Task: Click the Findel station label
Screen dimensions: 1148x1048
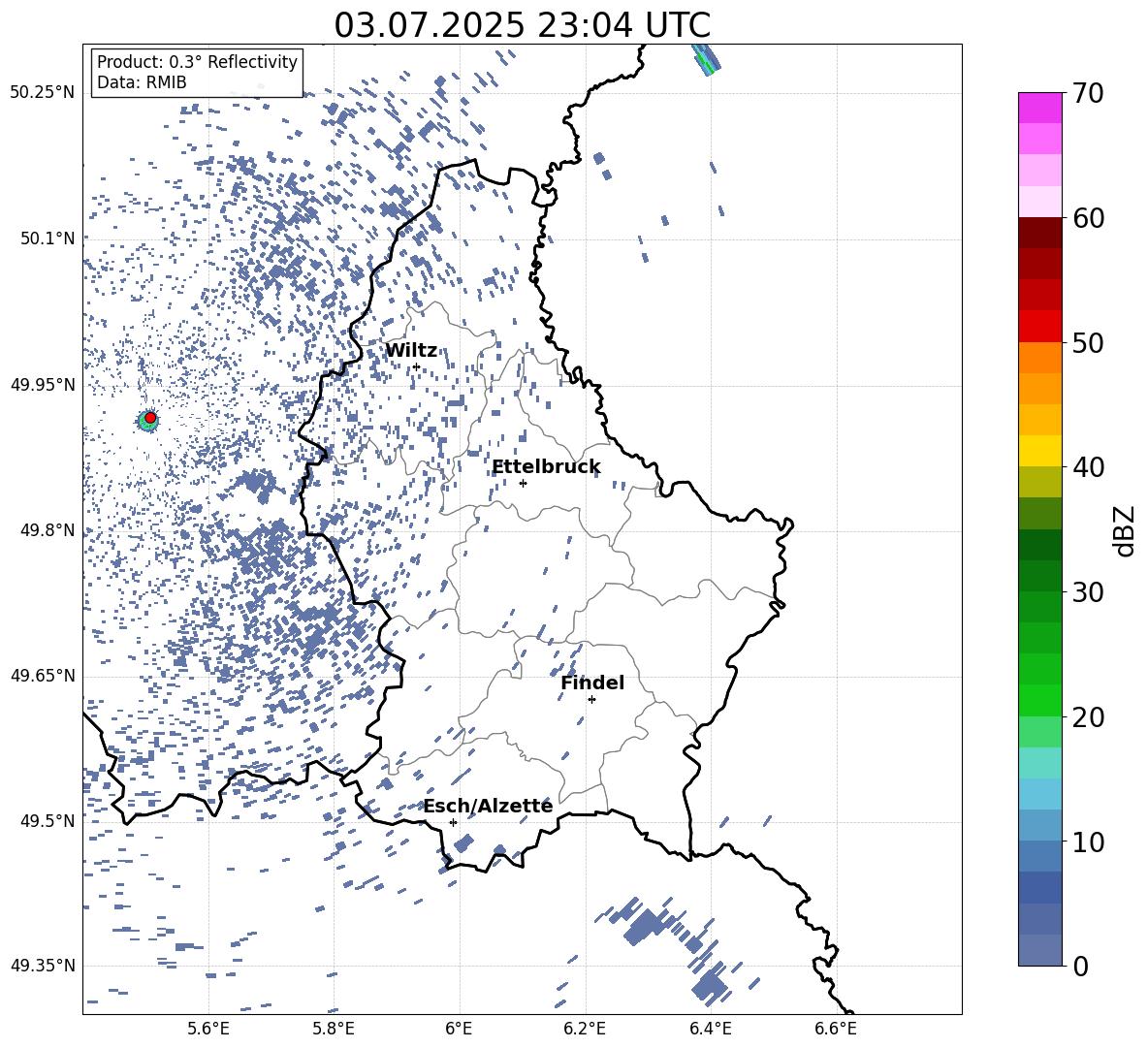Action: [592, 683]
